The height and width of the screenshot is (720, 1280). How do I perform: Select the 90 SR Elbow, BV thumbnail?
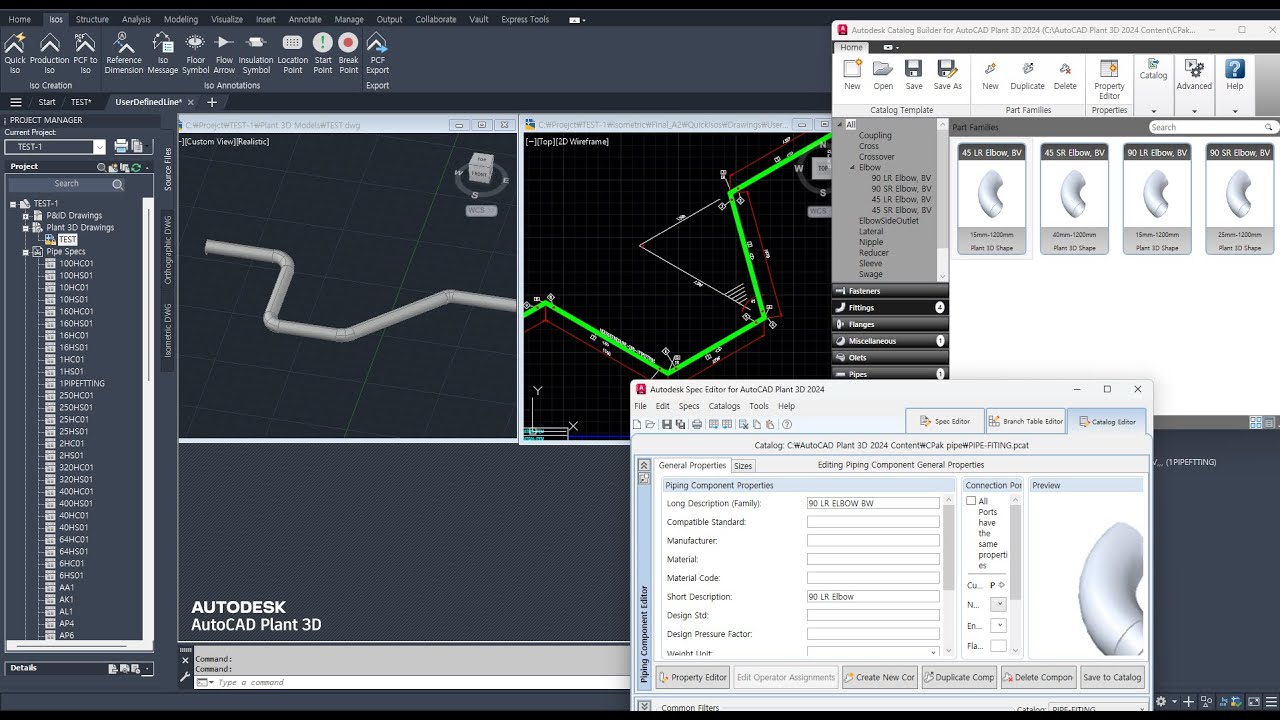tap(1240, 200)
